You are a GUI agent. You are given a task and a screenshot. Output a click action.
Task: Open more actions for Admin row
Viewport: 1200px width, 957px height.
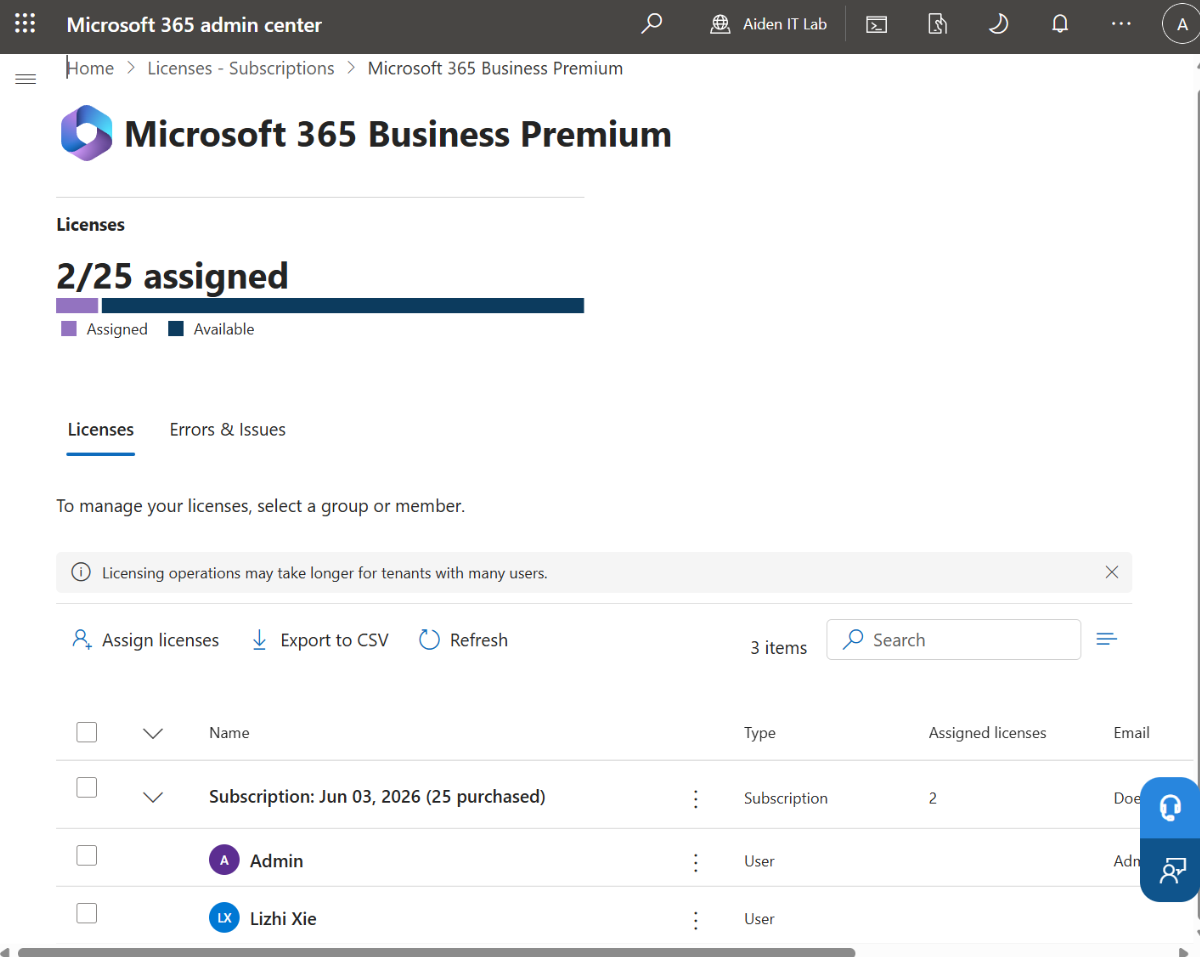[x=696, y=861]
